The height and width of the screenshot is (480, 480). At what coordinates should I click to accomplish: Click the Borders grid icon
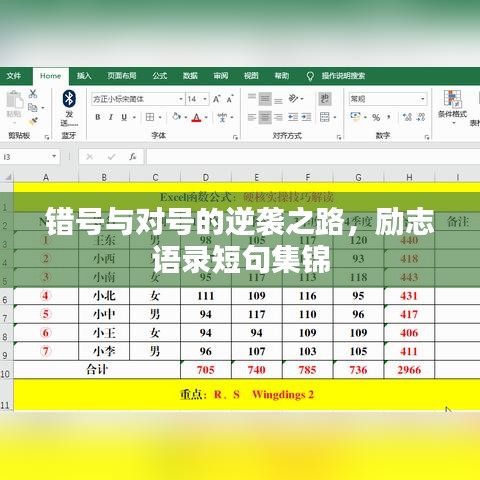tap(150, 117)
